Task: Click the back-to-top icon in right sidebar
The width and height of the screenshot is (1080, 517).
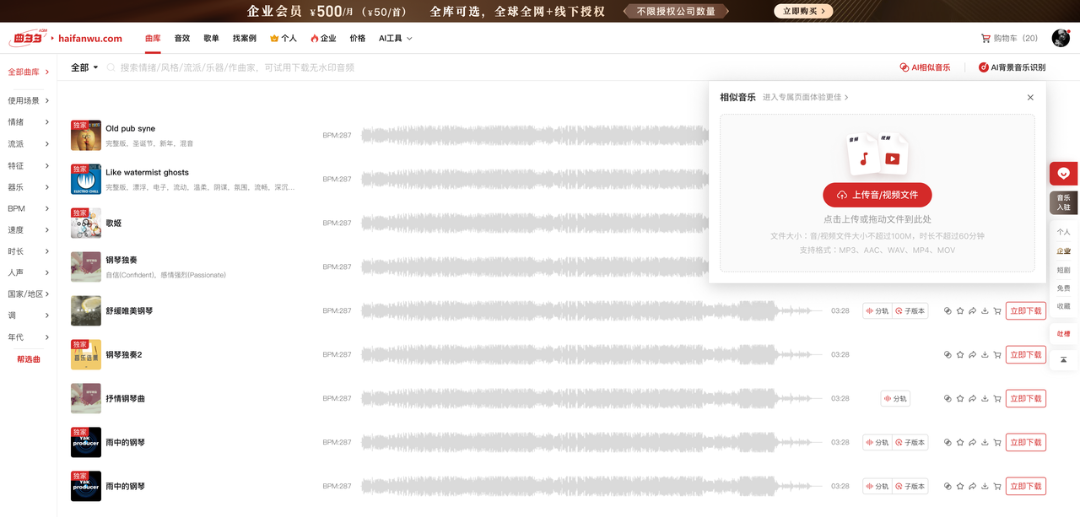Action: coord(1063,360)
